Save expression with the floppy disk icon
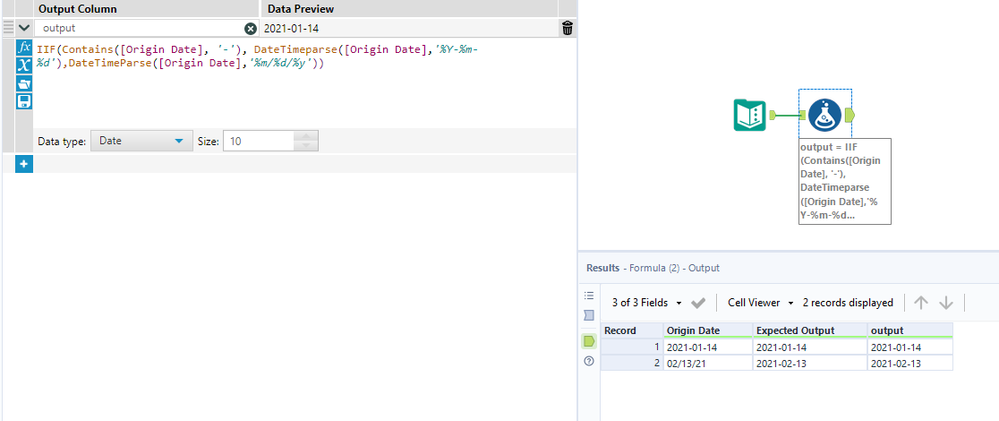This screenshot has width=999, height=421. [x=24, y=102]
